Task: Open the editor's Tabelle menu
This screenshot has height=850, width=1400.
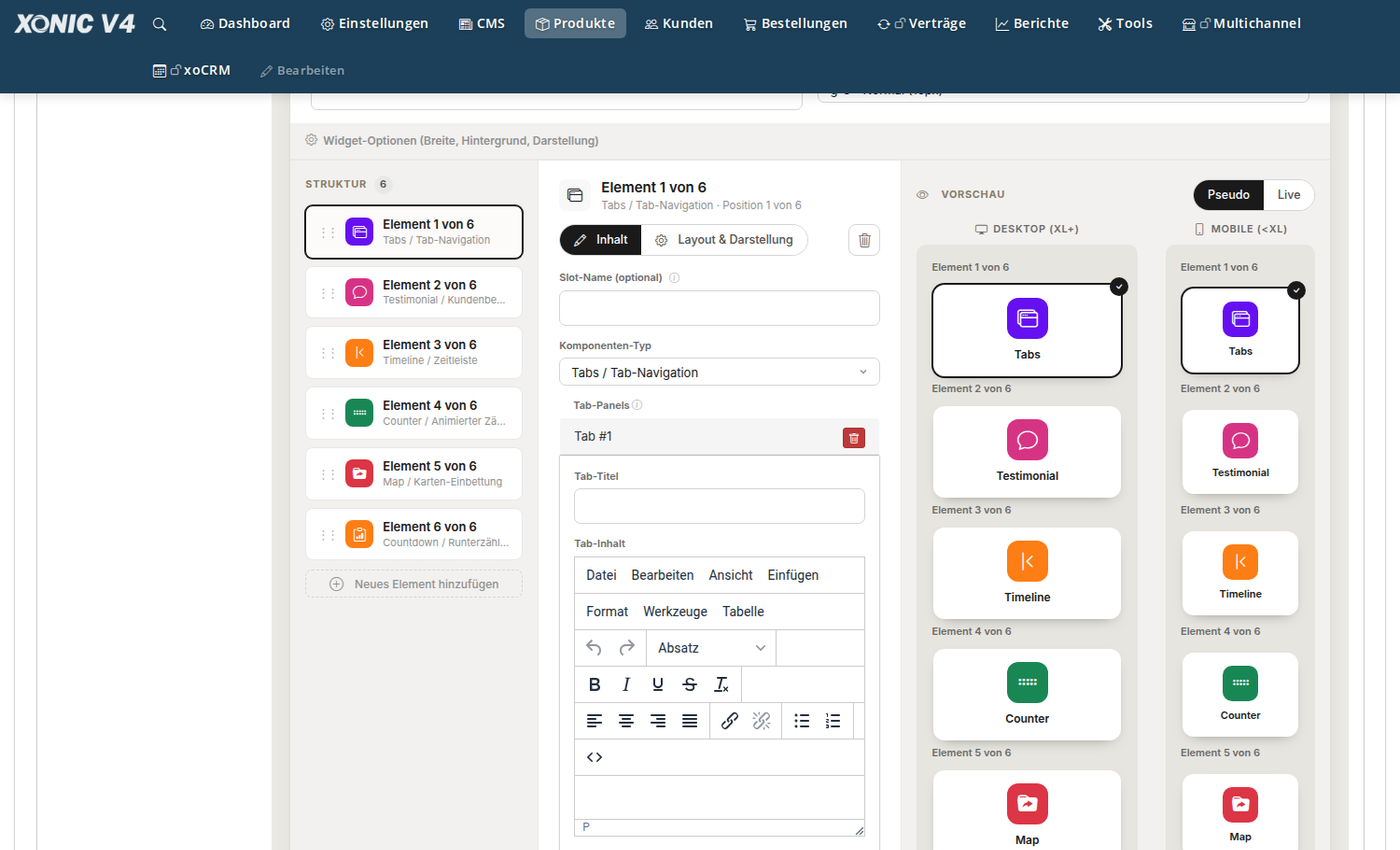Action: click(x=743, y=611)
